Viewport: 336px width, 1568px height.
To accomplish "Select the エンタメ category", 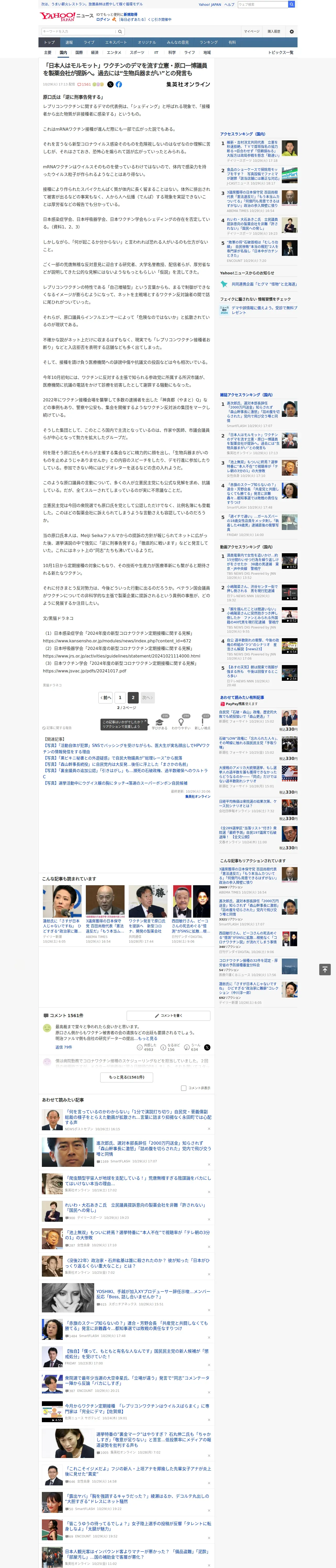I will coord(114,52).
